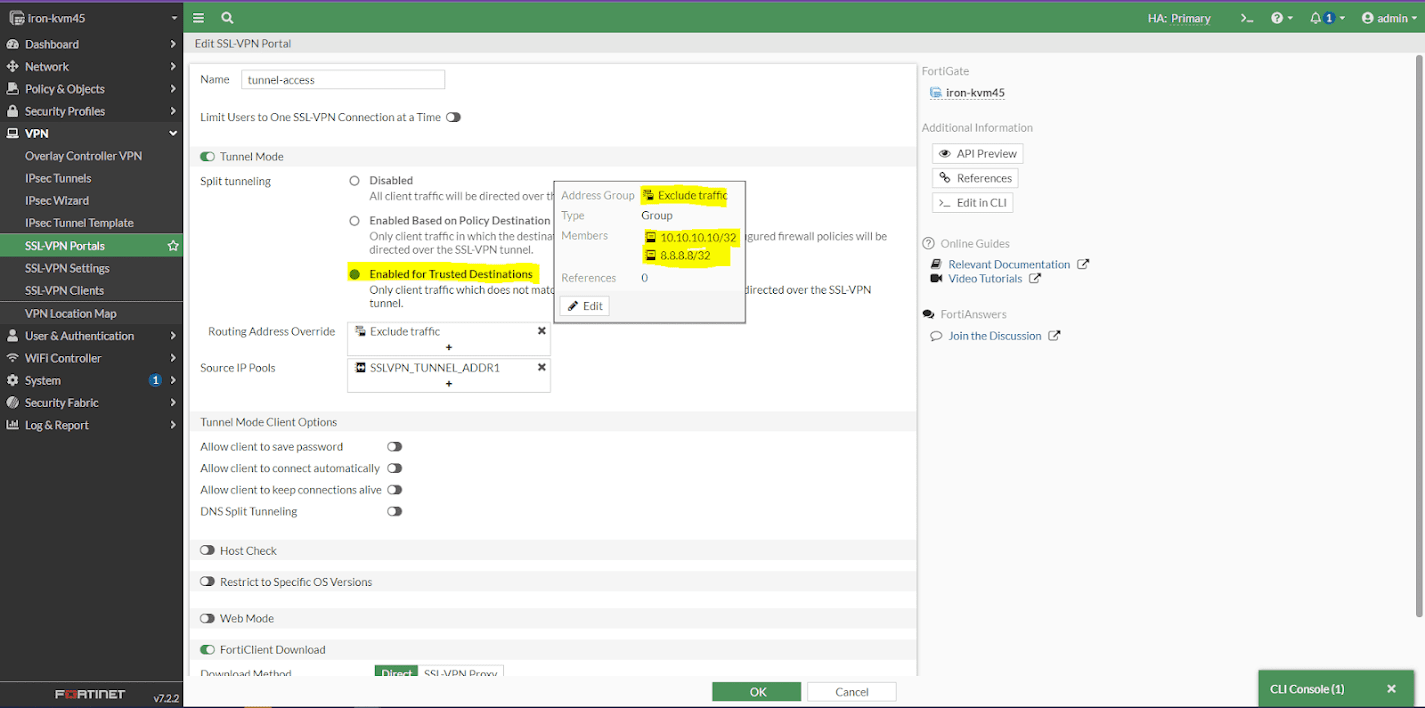Image resolution: width=1425 pixels, height=708 pixels.
Task: Click the API Preview button
Action: tap(978, 153)
